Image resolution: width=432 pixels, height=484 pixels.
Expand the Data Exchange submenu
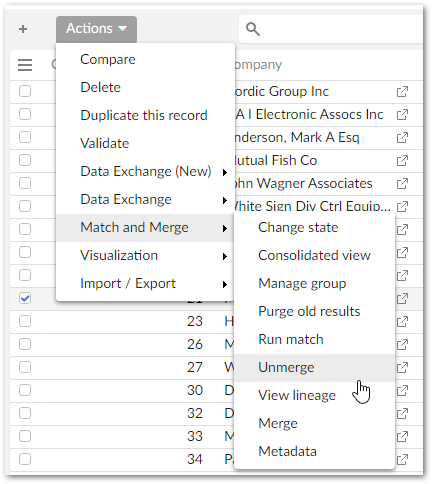coord(146,200)
